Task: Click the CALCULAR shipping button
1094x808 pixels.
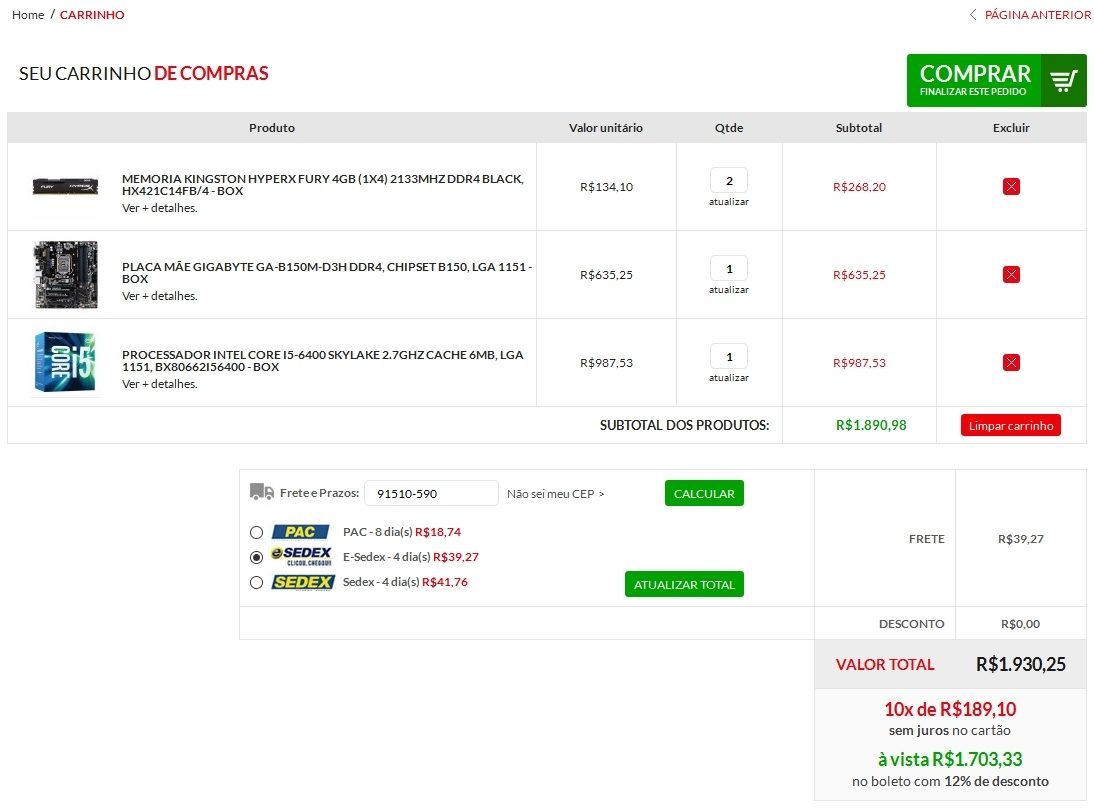Action: 704,493
